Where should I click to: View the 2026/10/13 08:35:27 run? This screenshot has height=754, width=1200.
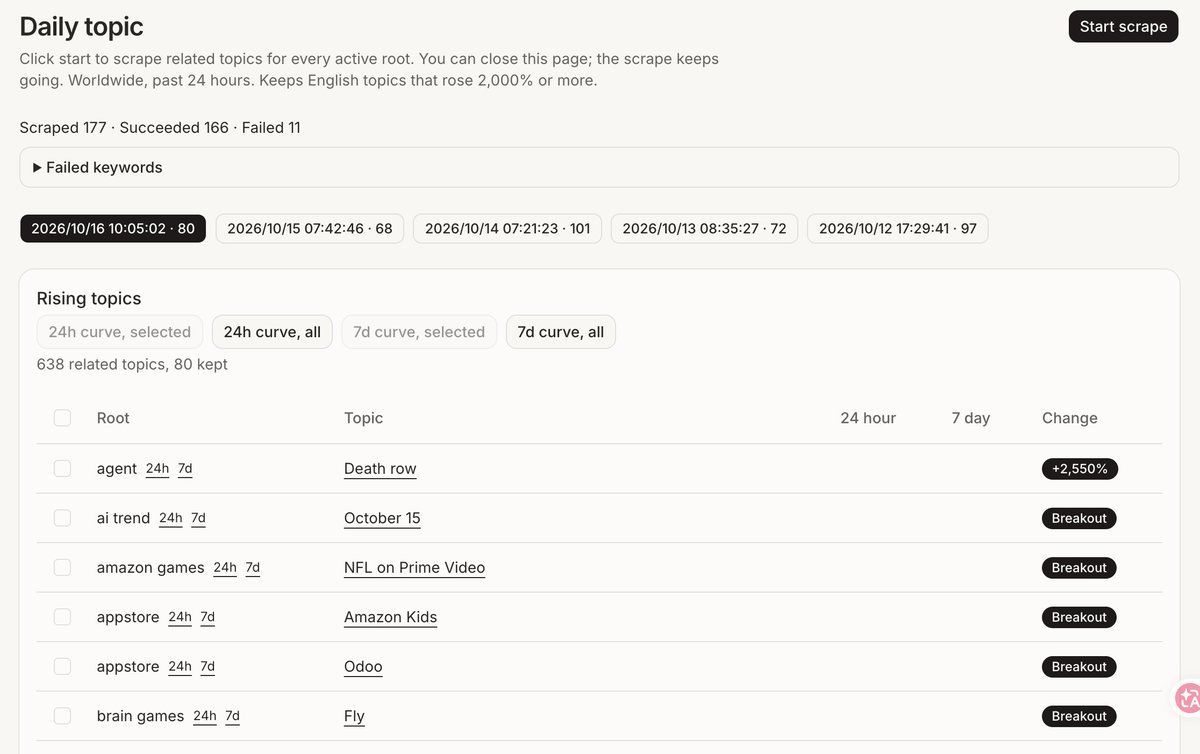tap(704, 228)
